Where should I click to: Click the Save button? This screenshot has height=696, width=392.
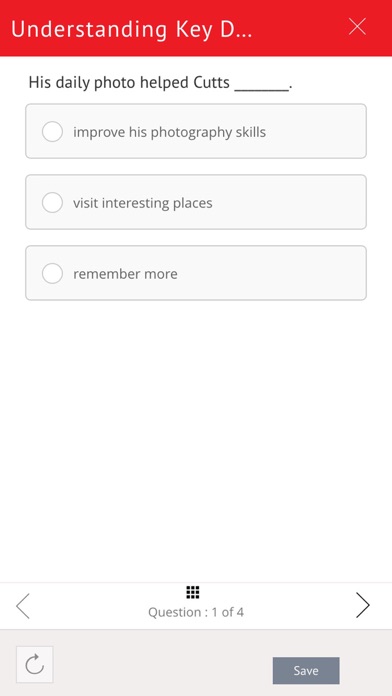point(306,670)
